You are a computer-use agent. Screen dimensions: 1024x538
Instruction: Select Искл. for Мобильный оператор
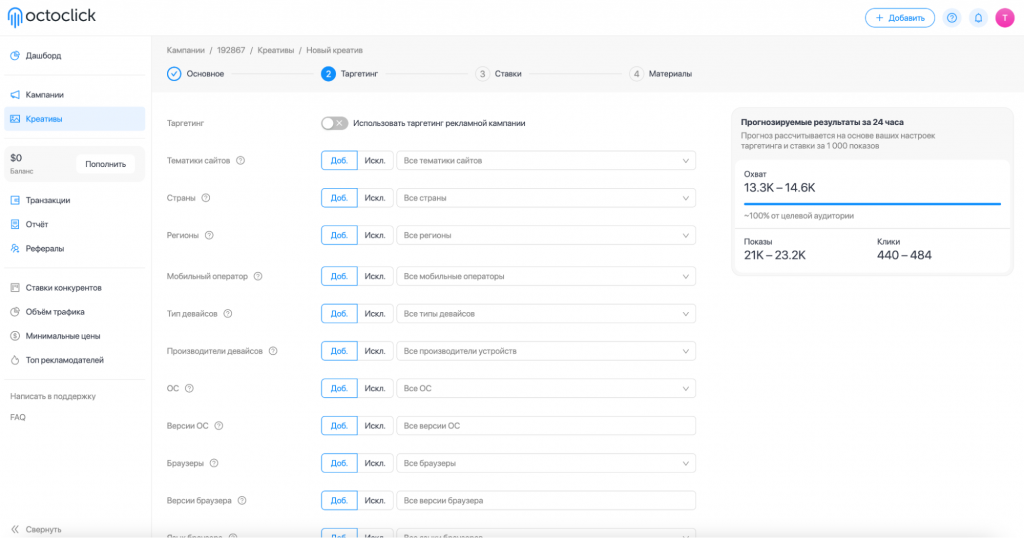click(x=375, y=276)
